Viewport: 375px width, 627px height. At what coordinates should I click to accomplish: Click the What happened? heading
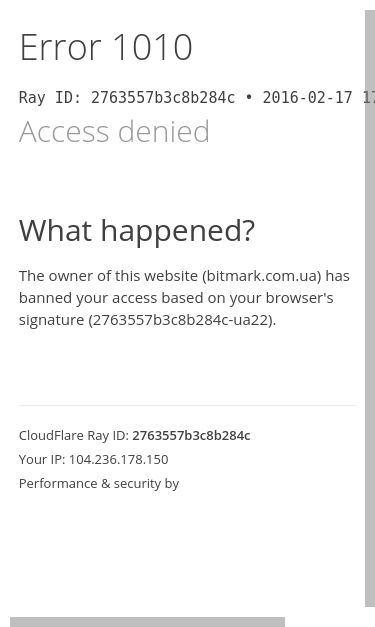(137, 231)
